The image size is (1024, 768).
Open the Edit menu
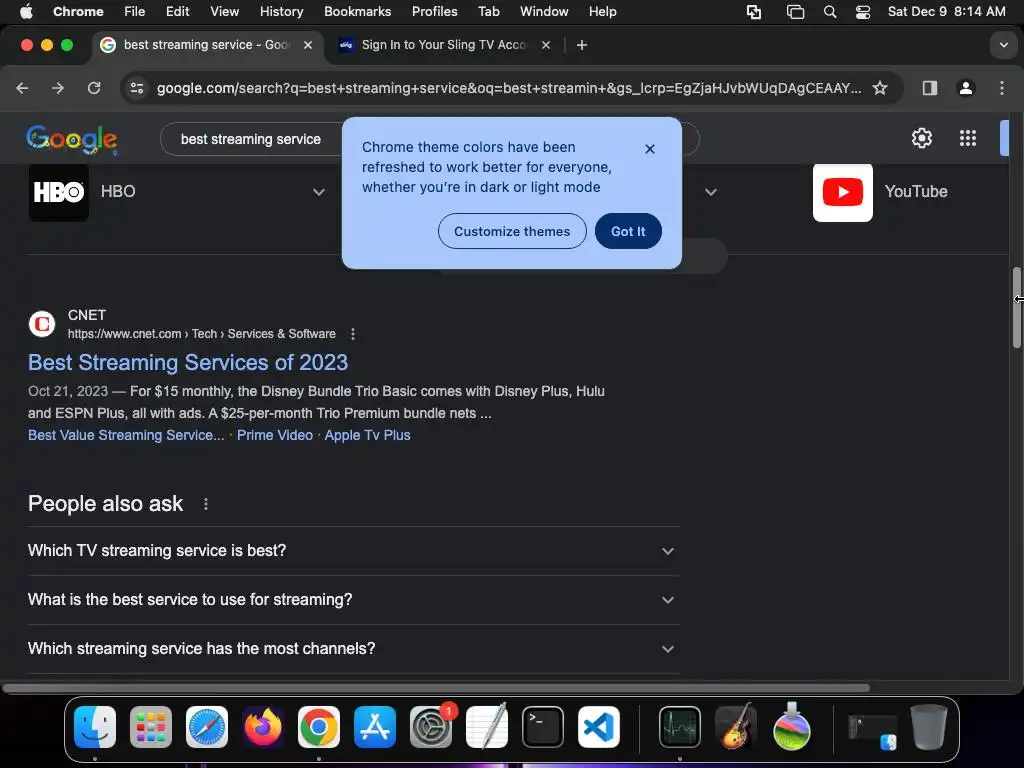coord(177,12)
